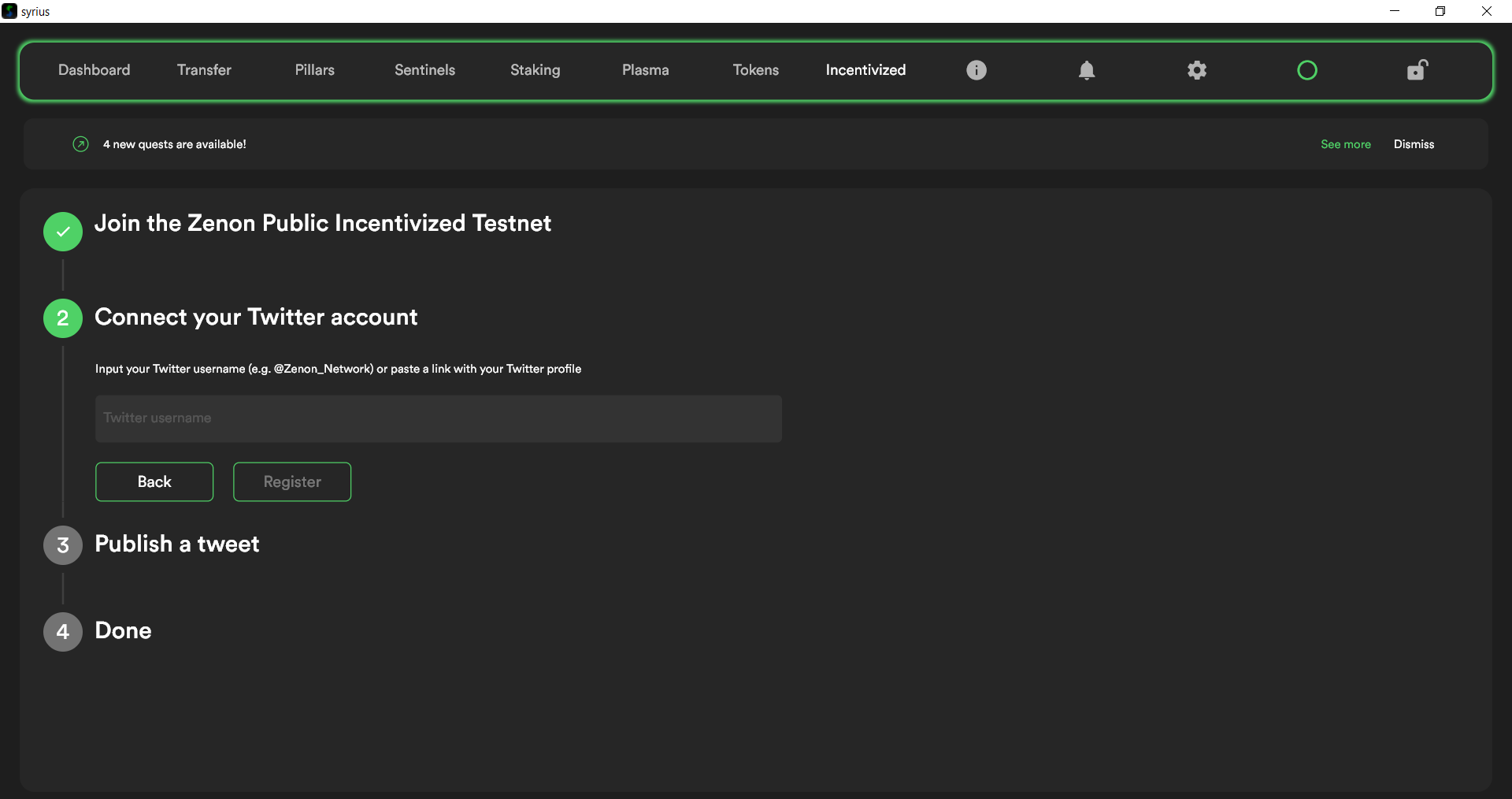Image resolution: width=1512 pixels, height=799 pixels.
Task: Open the Pillars tab
Action: coord(314,70)
